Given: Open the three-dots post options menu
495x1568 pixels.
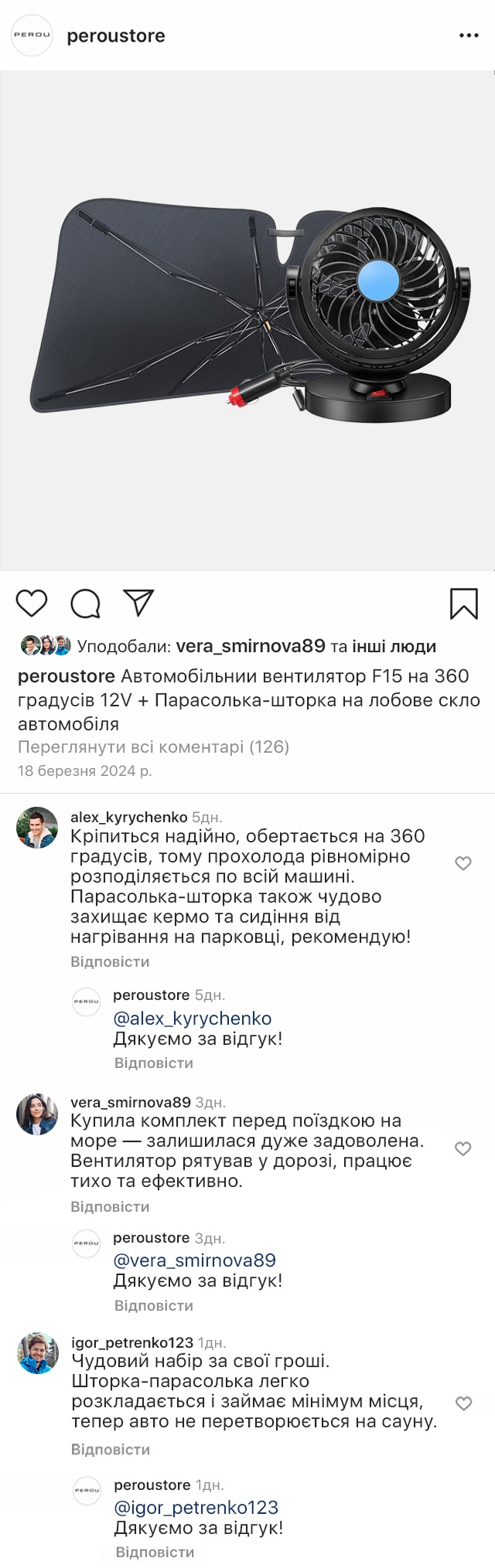Looking at the screenshot, I should [469, 36].
